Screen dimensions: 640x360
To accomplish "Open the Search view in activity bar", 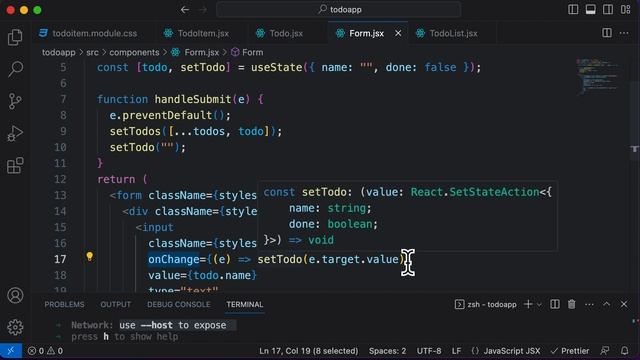I will pos(15,69).
